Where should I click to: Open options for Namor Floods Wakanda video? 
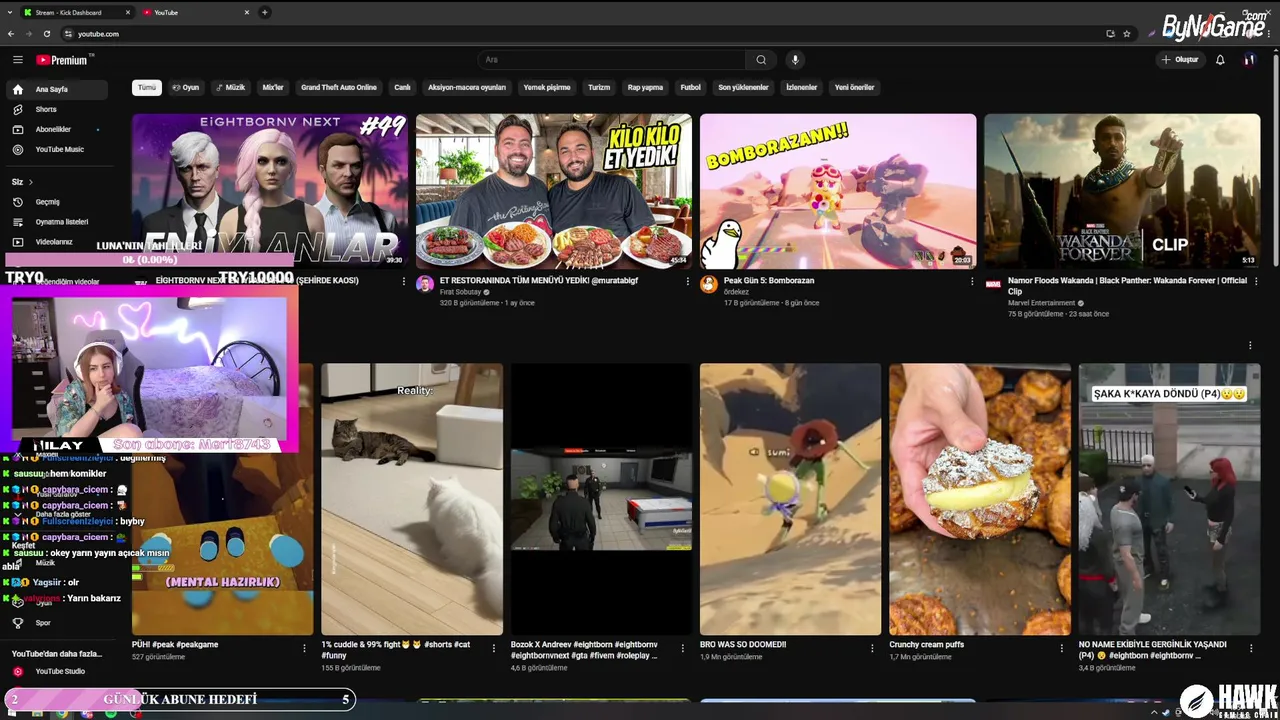click(x=1256, y=282)
